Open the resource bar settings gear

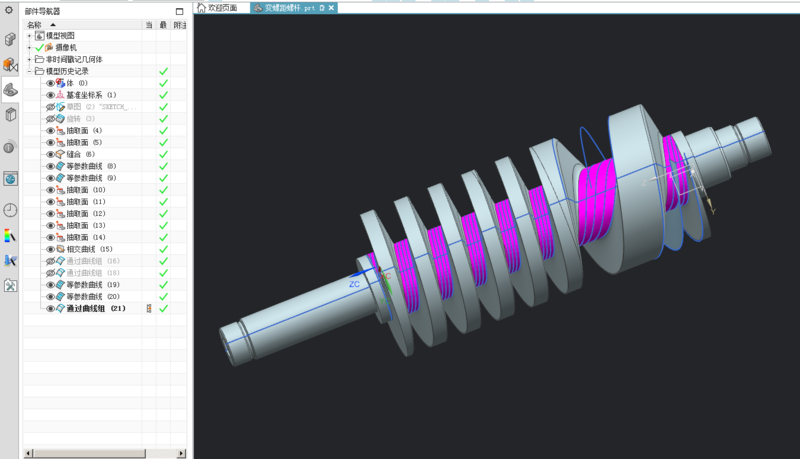9,10
